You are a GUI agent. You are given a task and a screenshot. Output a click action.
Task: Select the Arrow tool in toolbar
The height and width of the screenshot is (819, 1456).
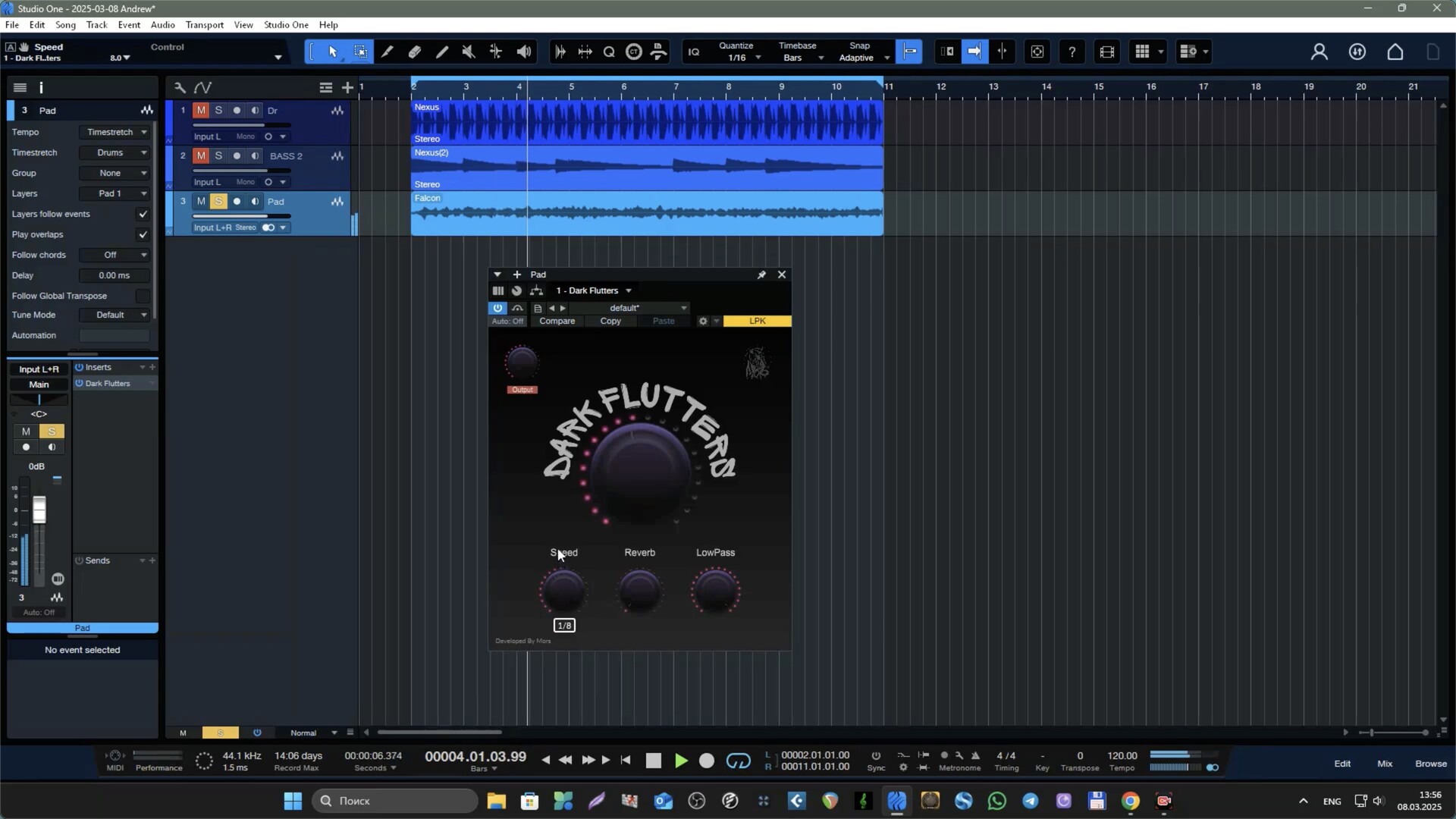[x=333, y=52]
